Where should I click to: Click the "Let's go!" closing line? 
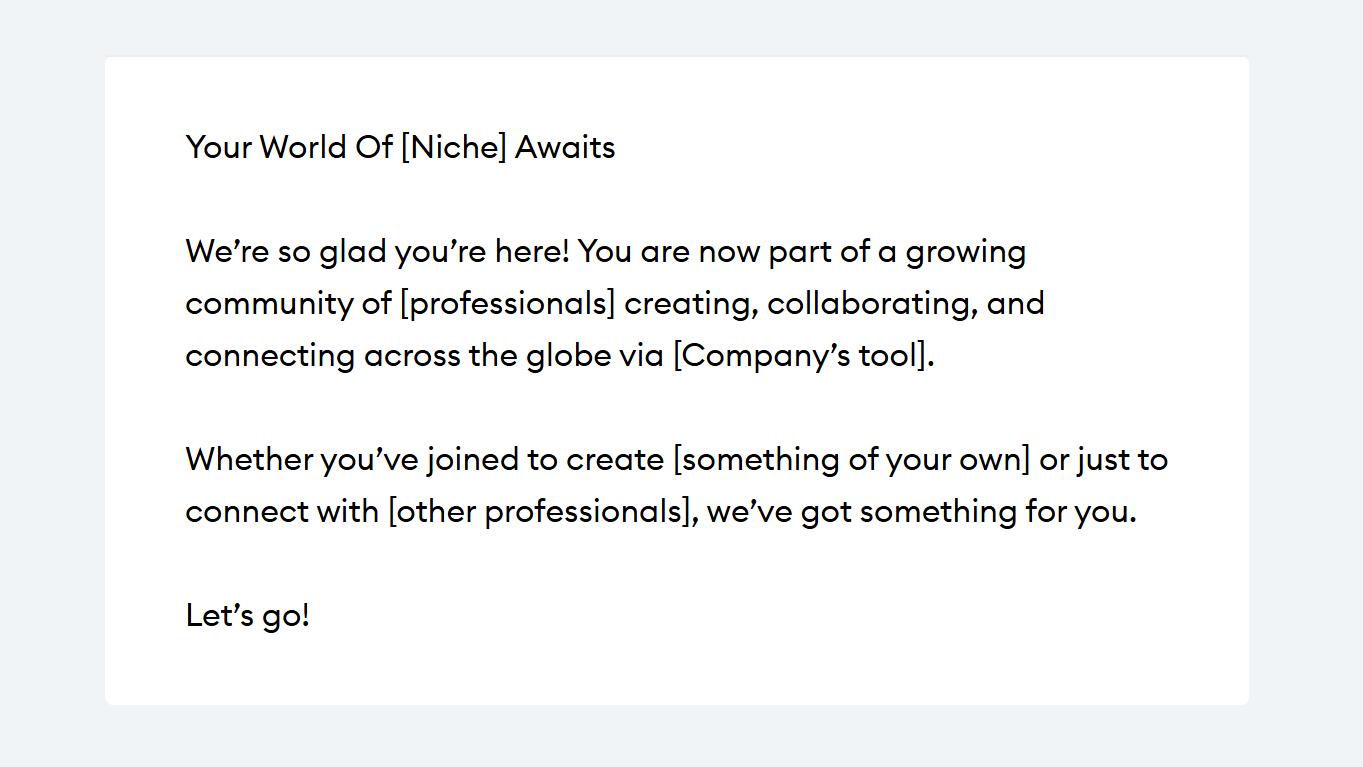tap(248, 616)
